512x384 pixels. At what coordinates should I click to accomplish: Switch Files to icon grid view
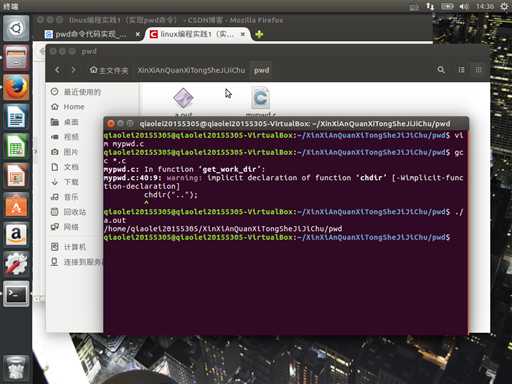coord(478,70)
